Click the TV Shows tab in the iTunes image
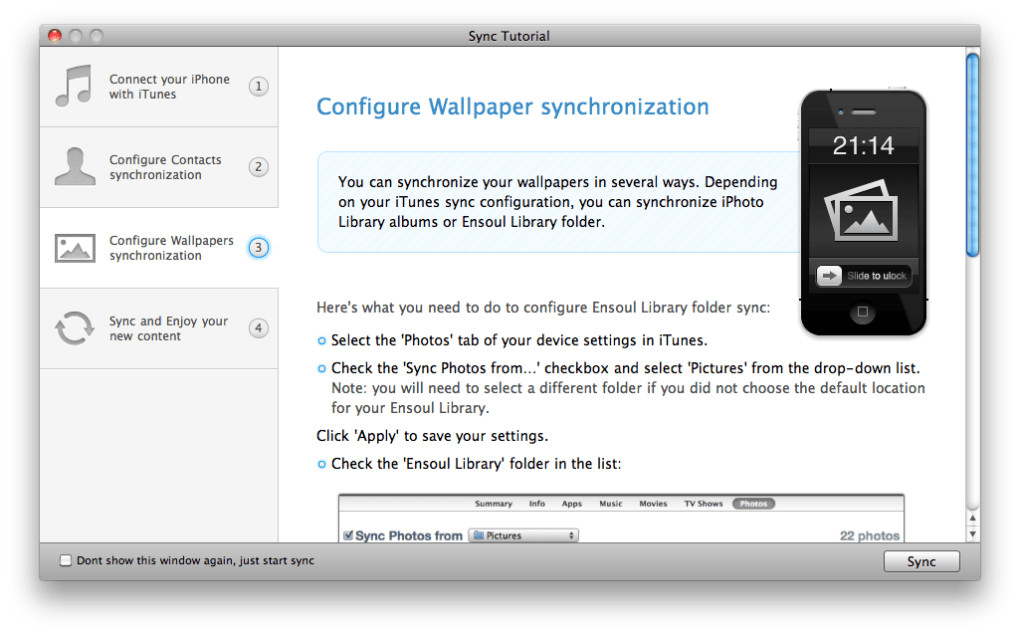 (x=703, y=504)
